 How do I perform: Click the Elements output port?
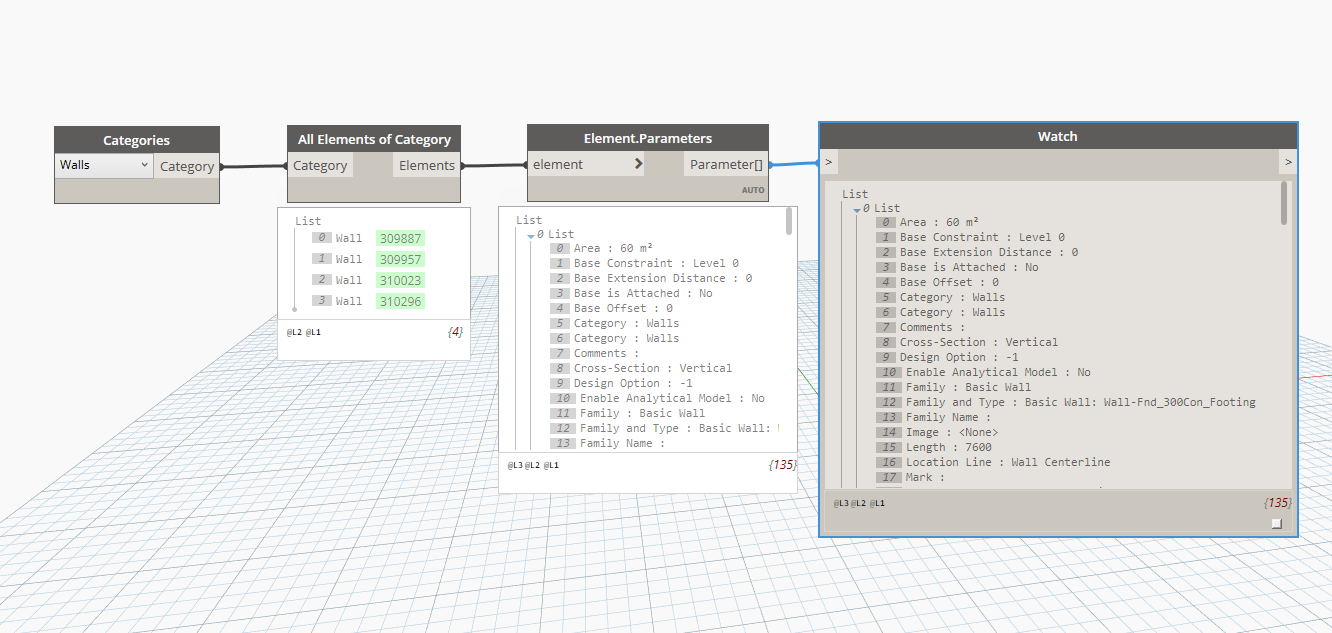coord(427,166)
